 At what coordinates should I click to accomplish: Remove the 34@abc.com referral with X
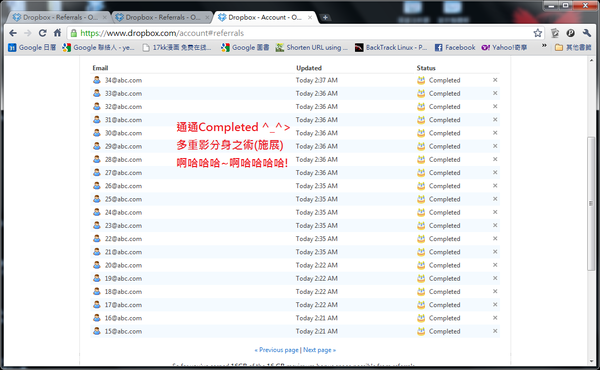495,80
